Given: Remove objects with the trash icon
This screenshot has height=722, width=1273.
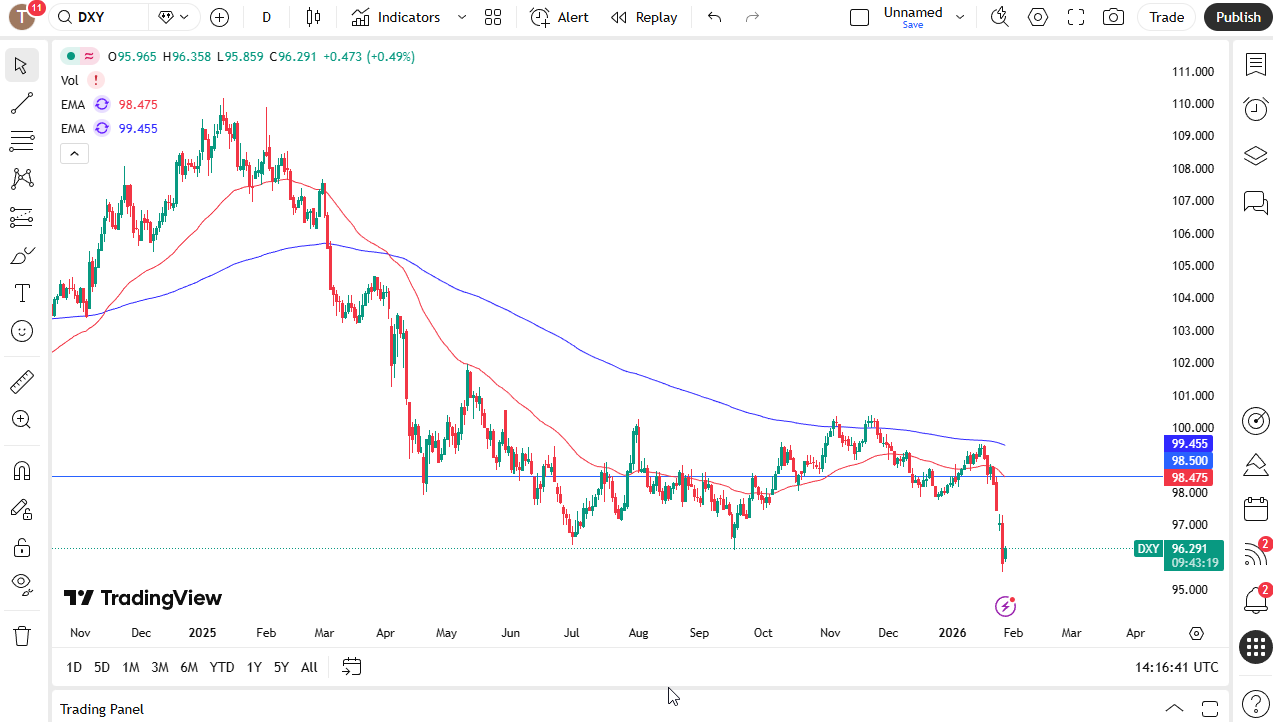Looking at the screenshot, I should (x=21, y=636).
